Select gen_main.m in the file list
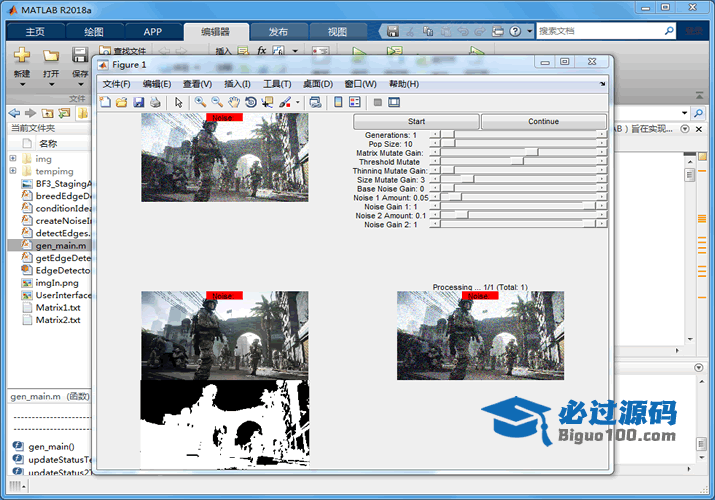Viewport: 715px width, 500px height. pos(60,245)
